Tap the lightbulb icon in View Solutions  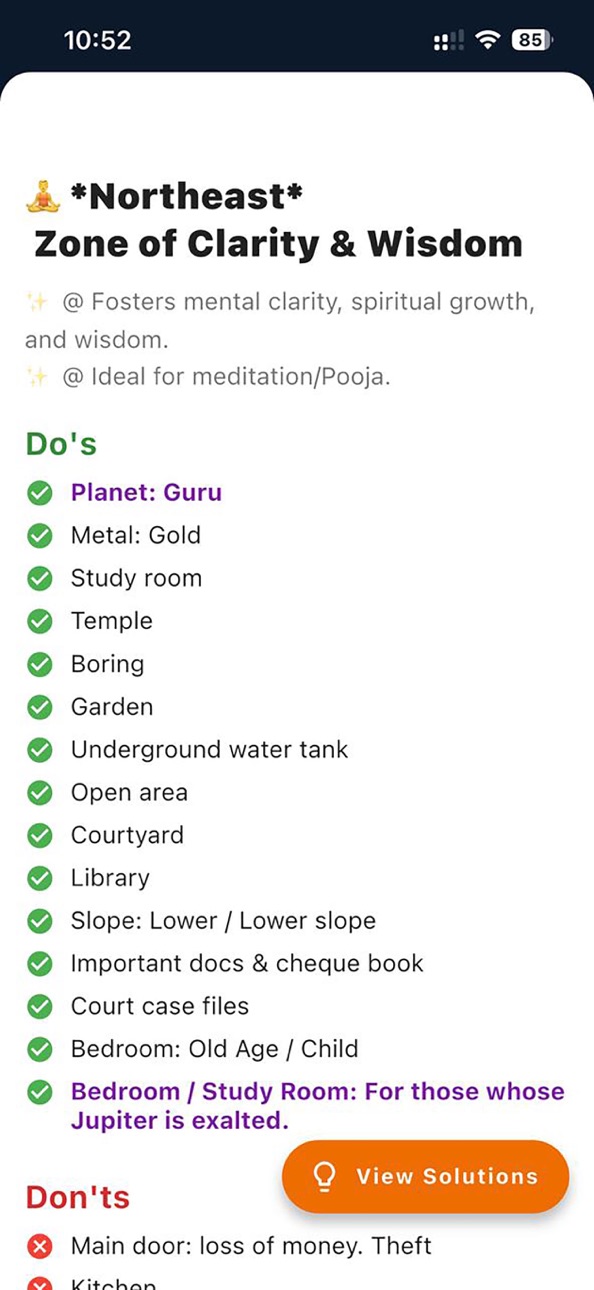click(324, 1176)
